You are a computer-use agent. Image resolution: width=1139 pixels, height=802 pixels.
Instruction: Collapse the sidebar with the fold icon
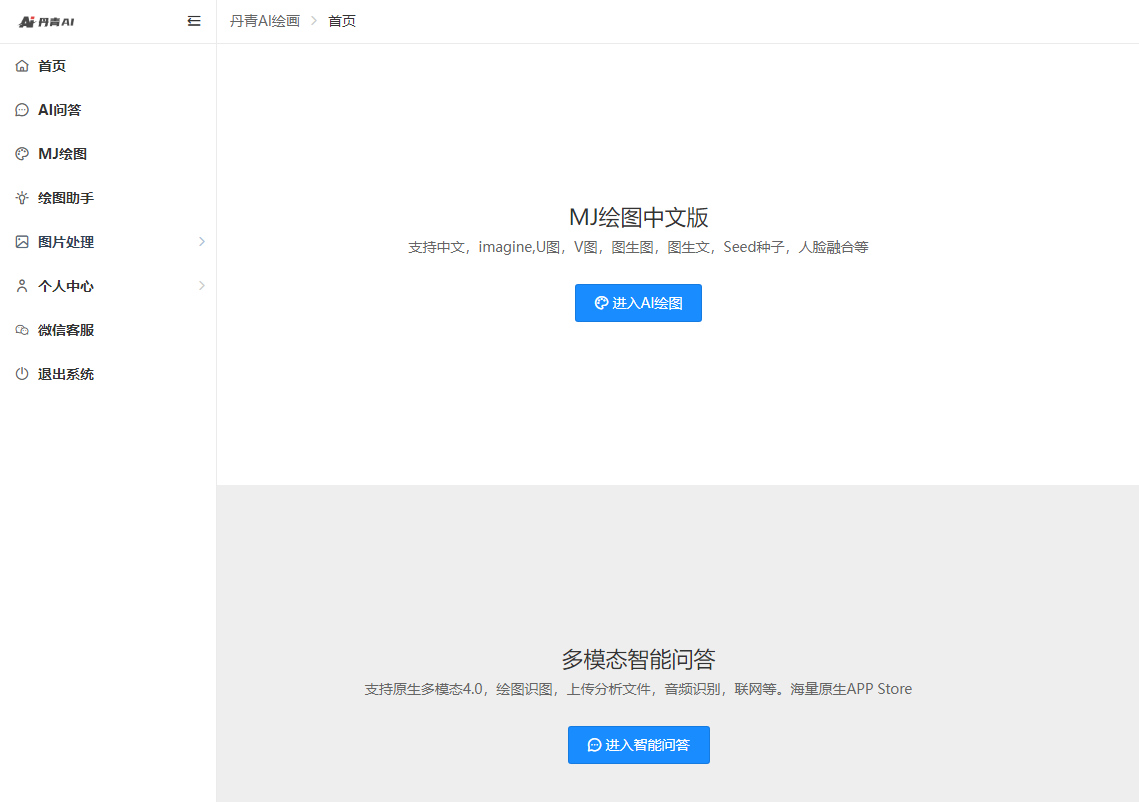click(194, 21)
